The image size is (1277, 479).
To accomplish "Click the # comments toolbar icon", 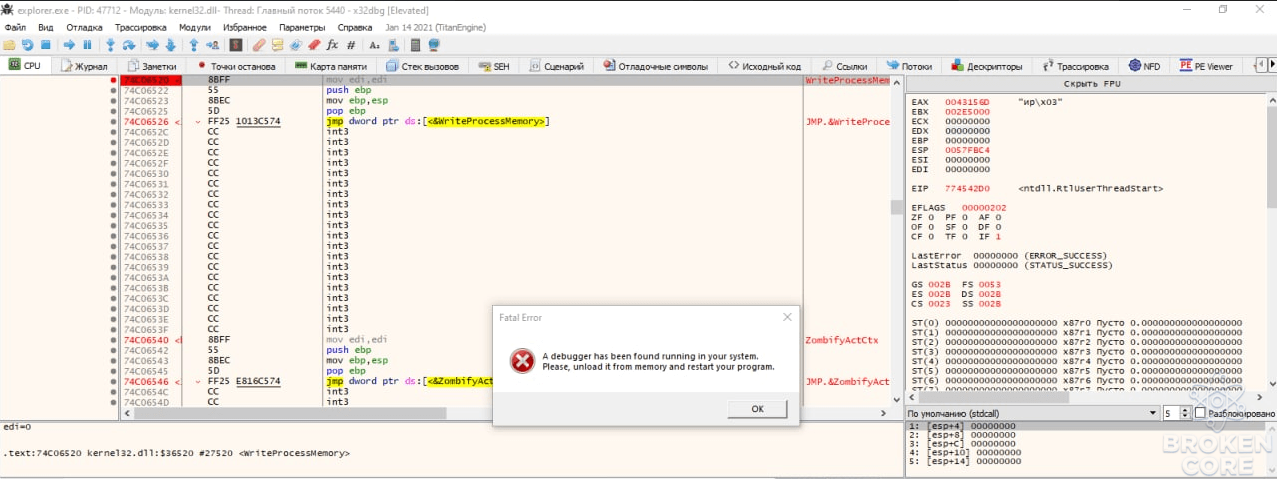I will (351, 45).
